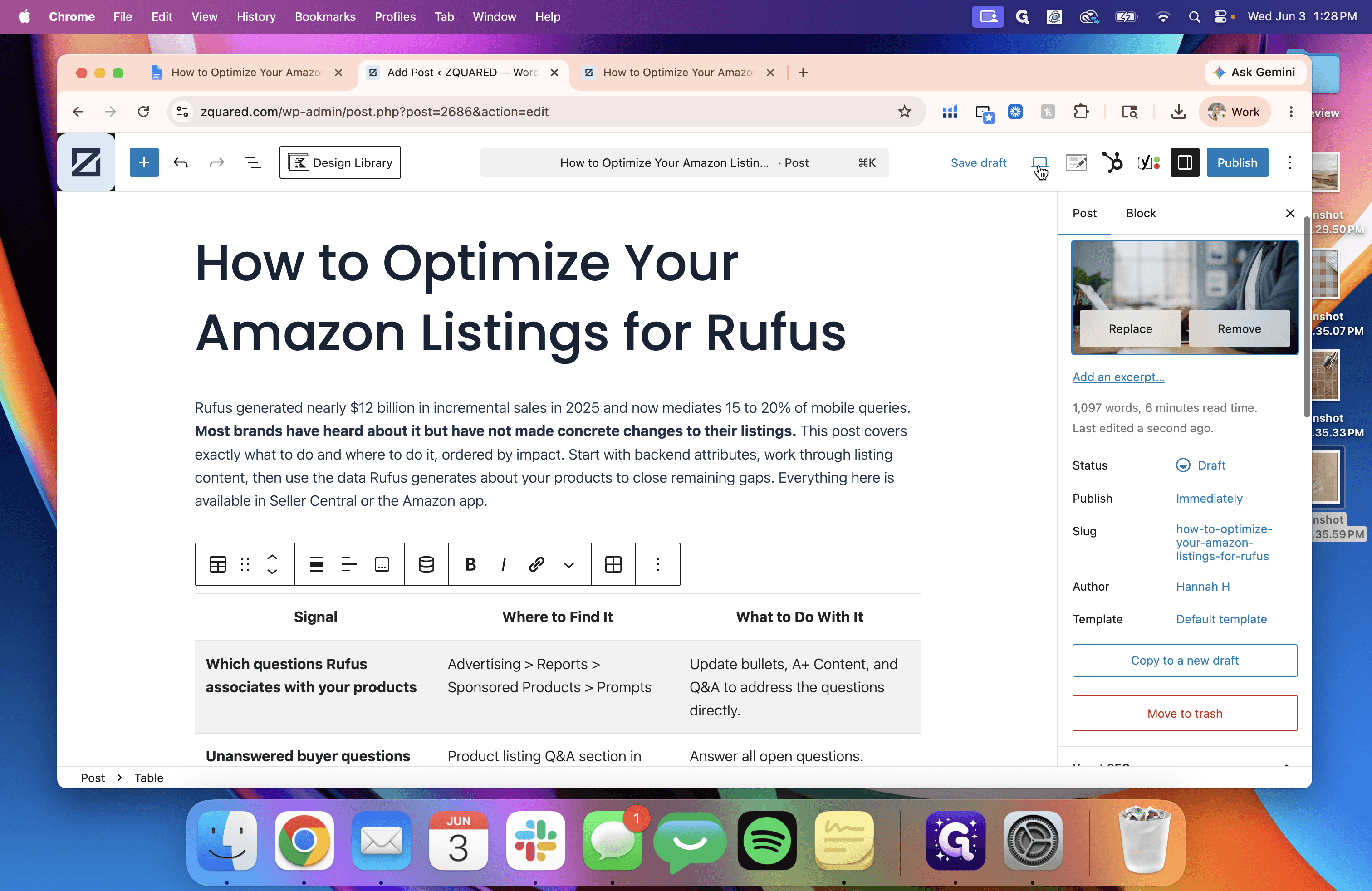Image resolution: width=1372 pixels, height=891 pixels.
Task: Undo the last edit
Action: [181, 162]
